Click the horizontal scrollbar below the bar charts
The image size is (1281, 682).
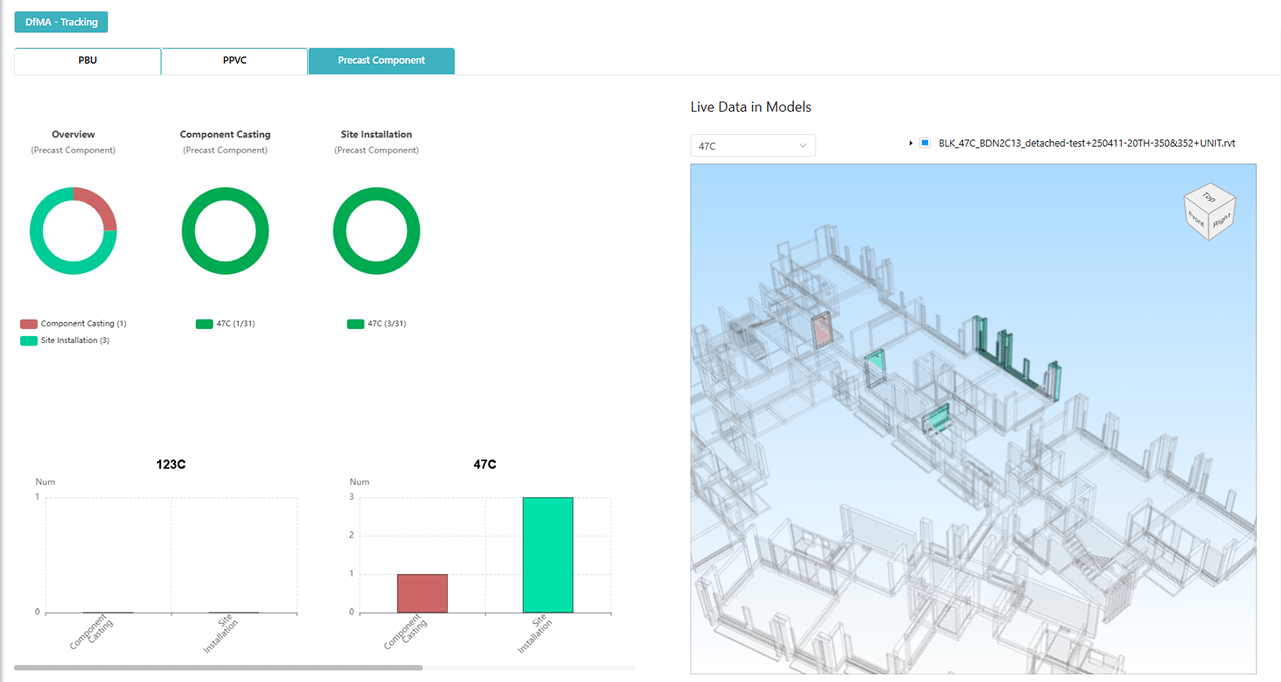[x=218, y=667]
